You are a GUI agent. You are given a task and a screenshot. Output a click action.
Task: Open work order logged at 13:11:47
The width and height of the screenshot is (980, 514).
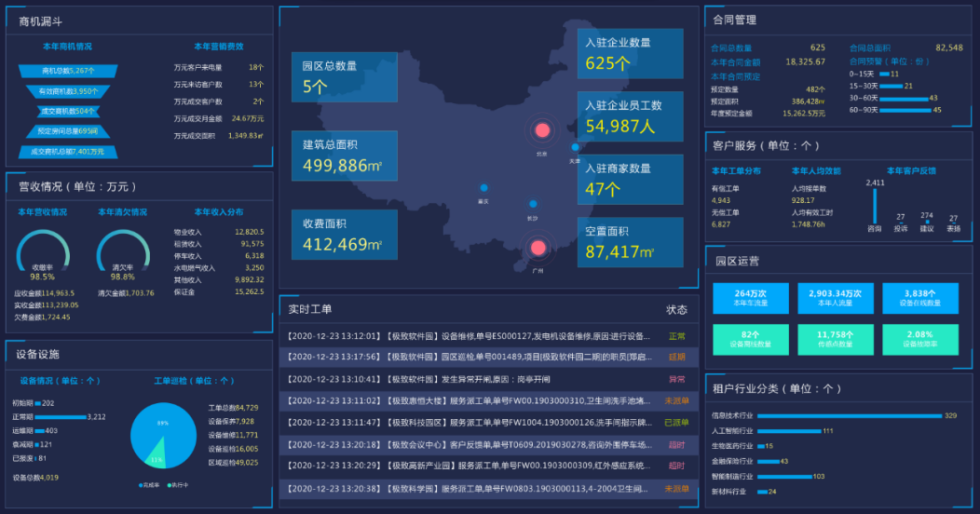[x=489, y=423]
